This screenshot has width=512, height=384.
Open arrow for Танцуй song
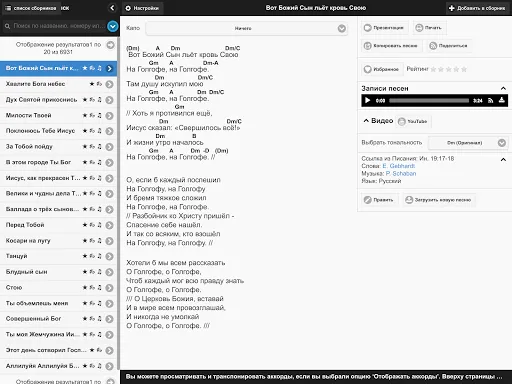pos(109,256)
